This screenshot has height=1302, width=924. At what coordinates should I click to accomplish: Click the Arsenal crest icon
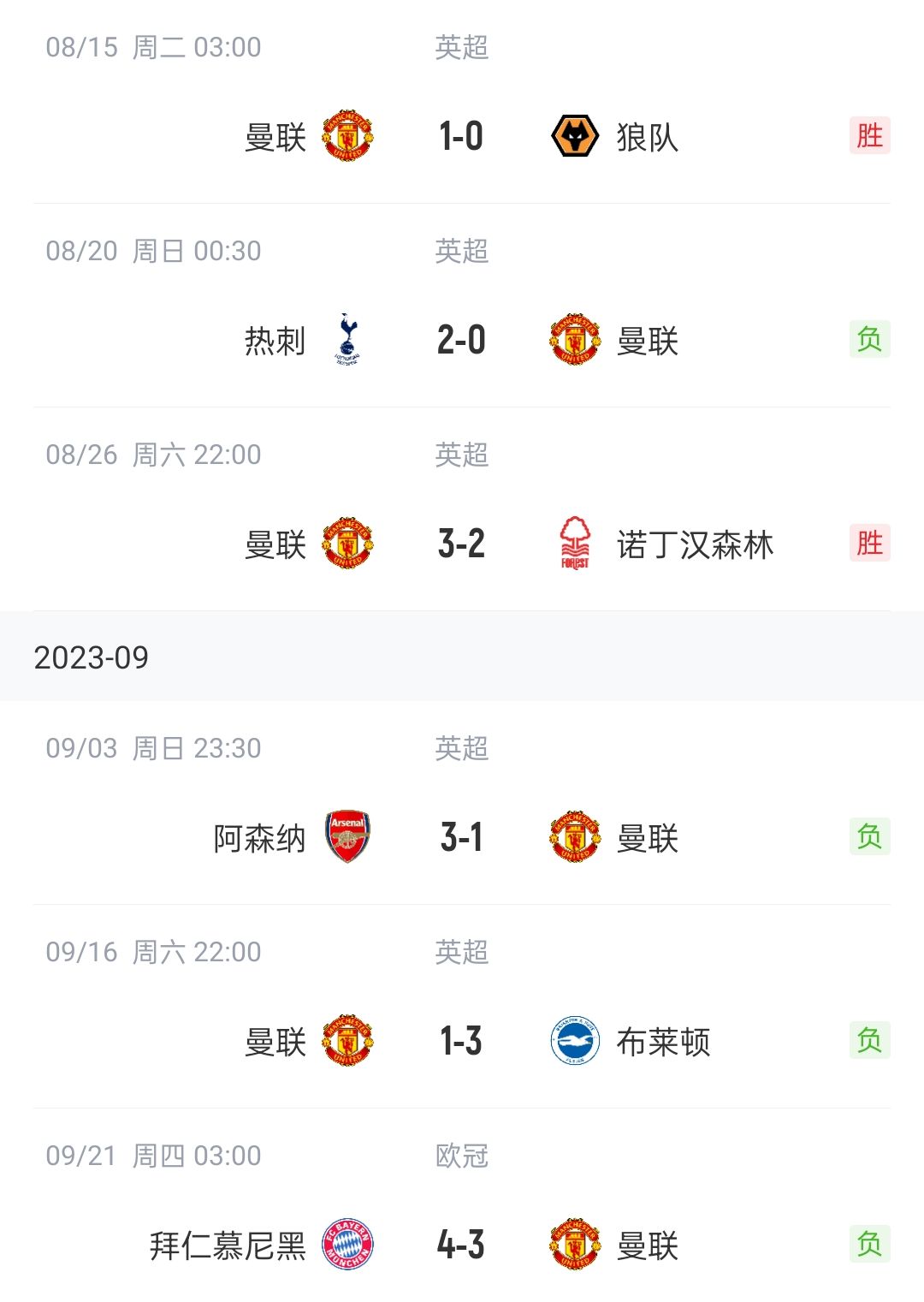pyautogui.click(x=347, y=837)
